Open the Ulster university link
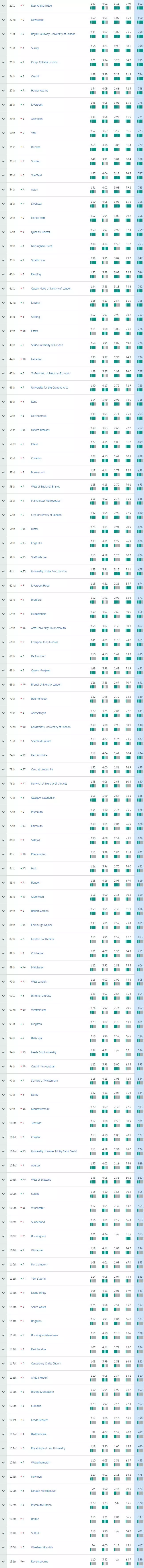 [x=35, y=529]
